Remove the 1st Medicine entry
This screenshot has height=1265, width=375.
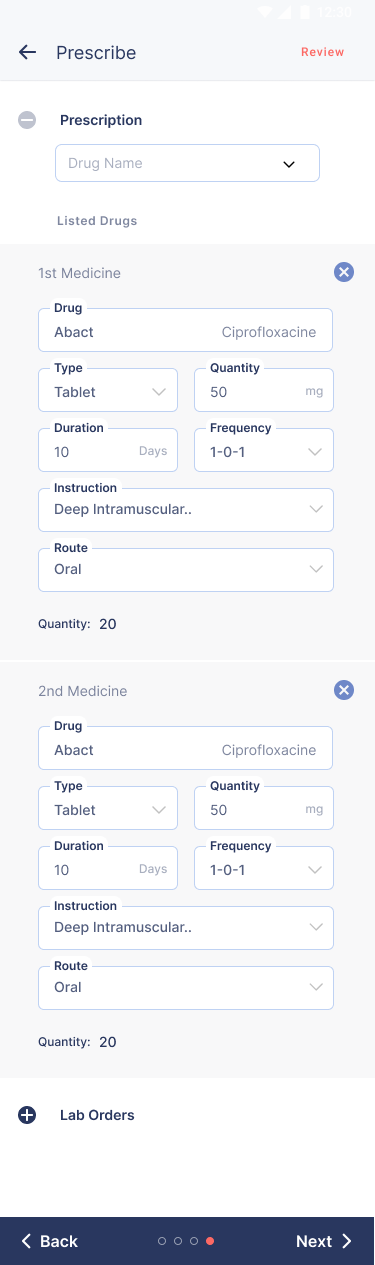(344, 272)
